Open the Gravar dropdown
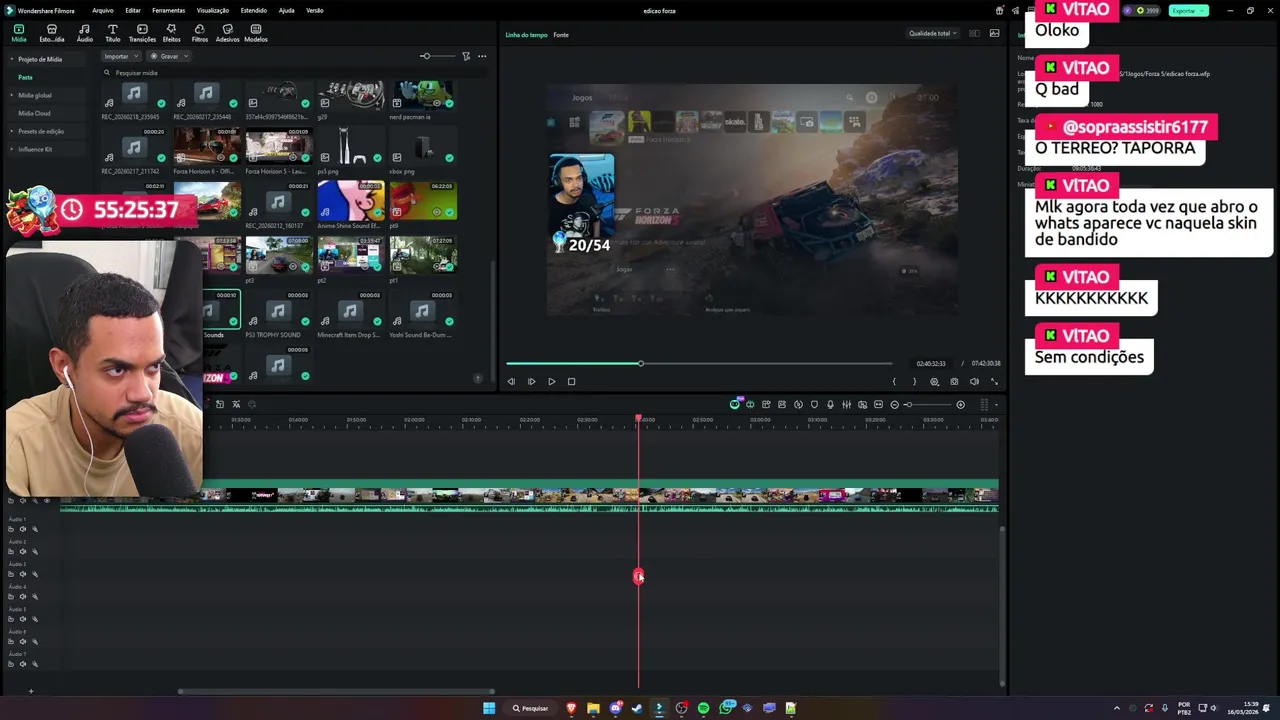 pyautogui.click(x=169, y=56)
